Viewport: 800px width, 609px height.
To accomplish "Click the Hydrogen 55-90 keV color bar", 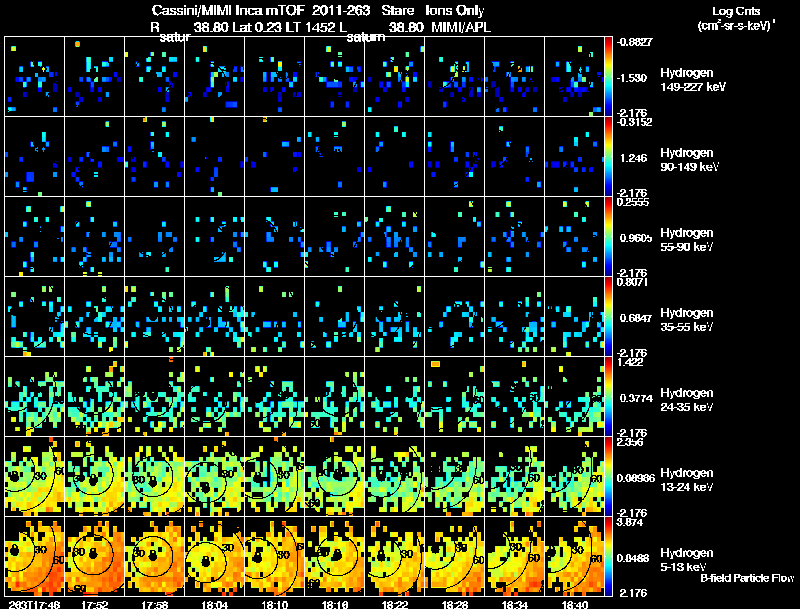I will [608, 237].
